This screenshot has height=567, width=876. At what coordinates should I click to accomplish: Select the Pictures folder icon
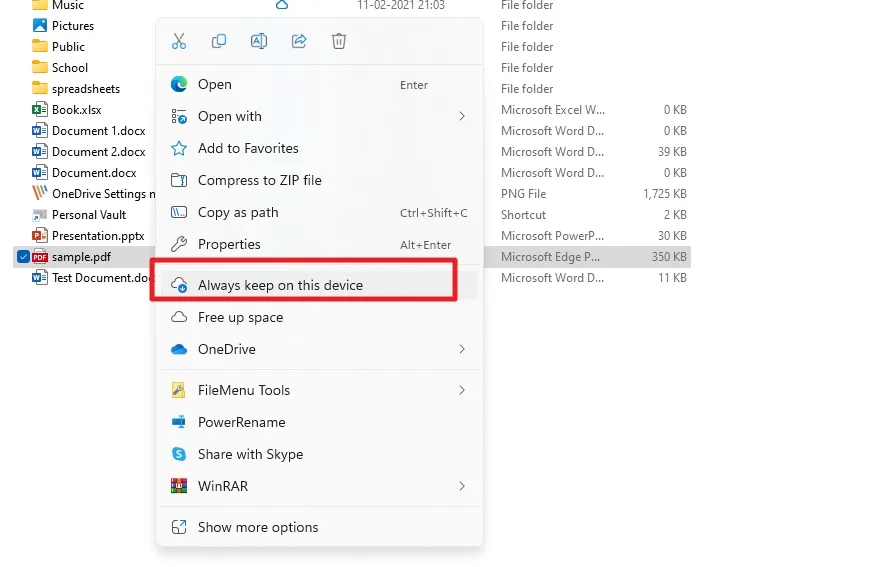pos(40,26)
